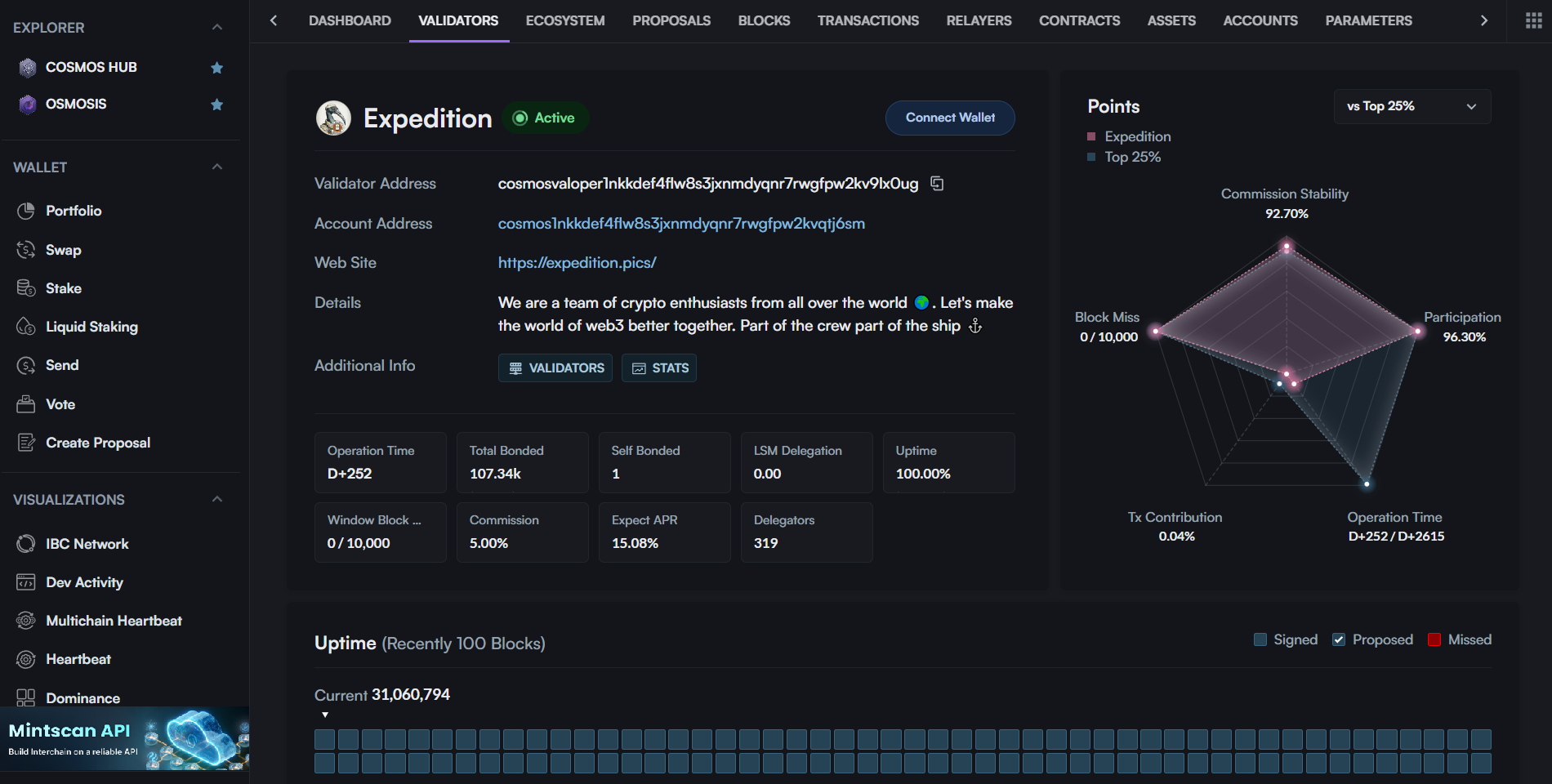Switch to the Relayers tab
Image resolution: width=1552 pixels, height=784 pixels.
[979, 20]
